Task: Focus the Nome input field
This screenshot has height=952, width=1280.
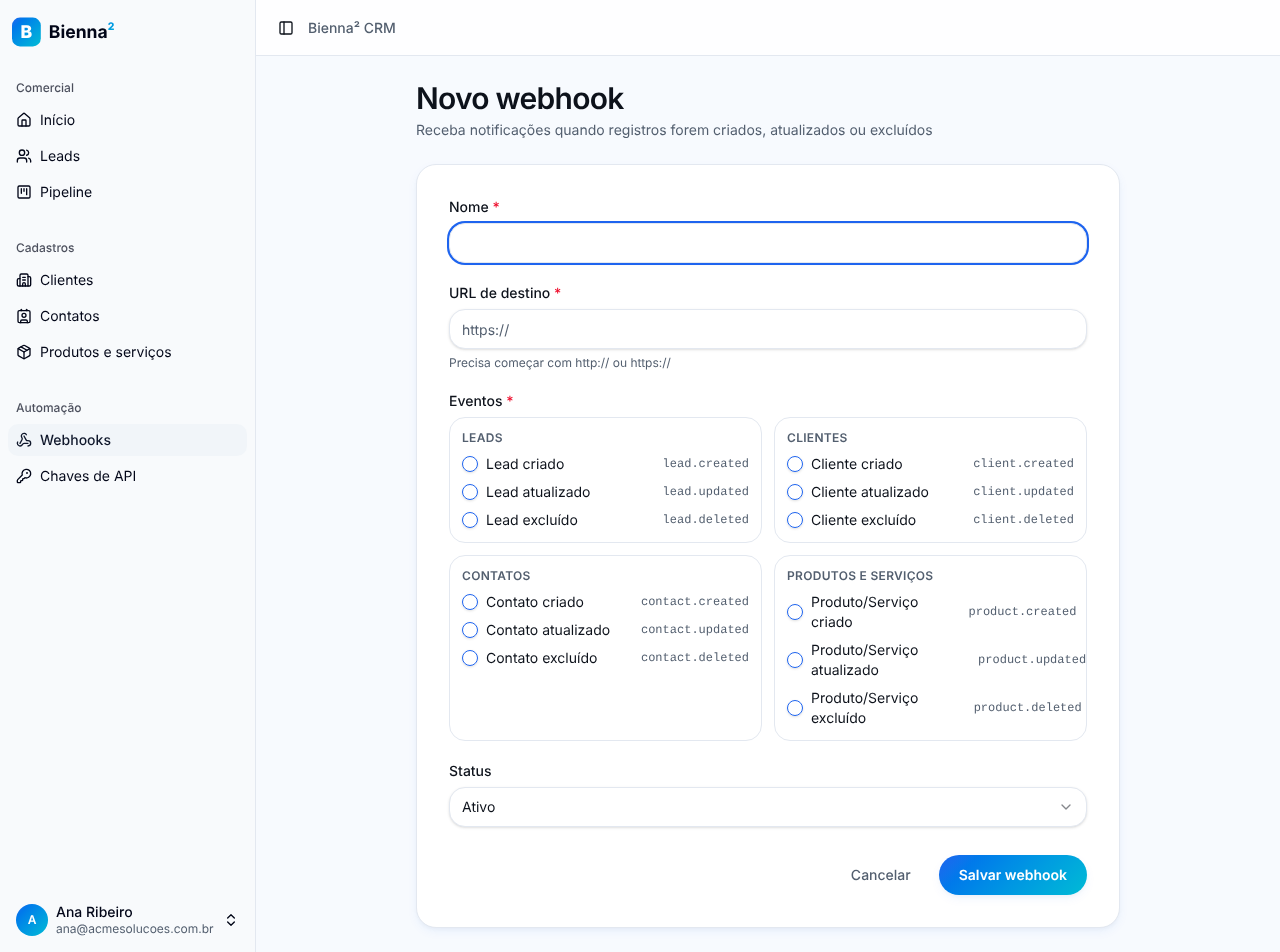Action: click(x=768, y=243)
